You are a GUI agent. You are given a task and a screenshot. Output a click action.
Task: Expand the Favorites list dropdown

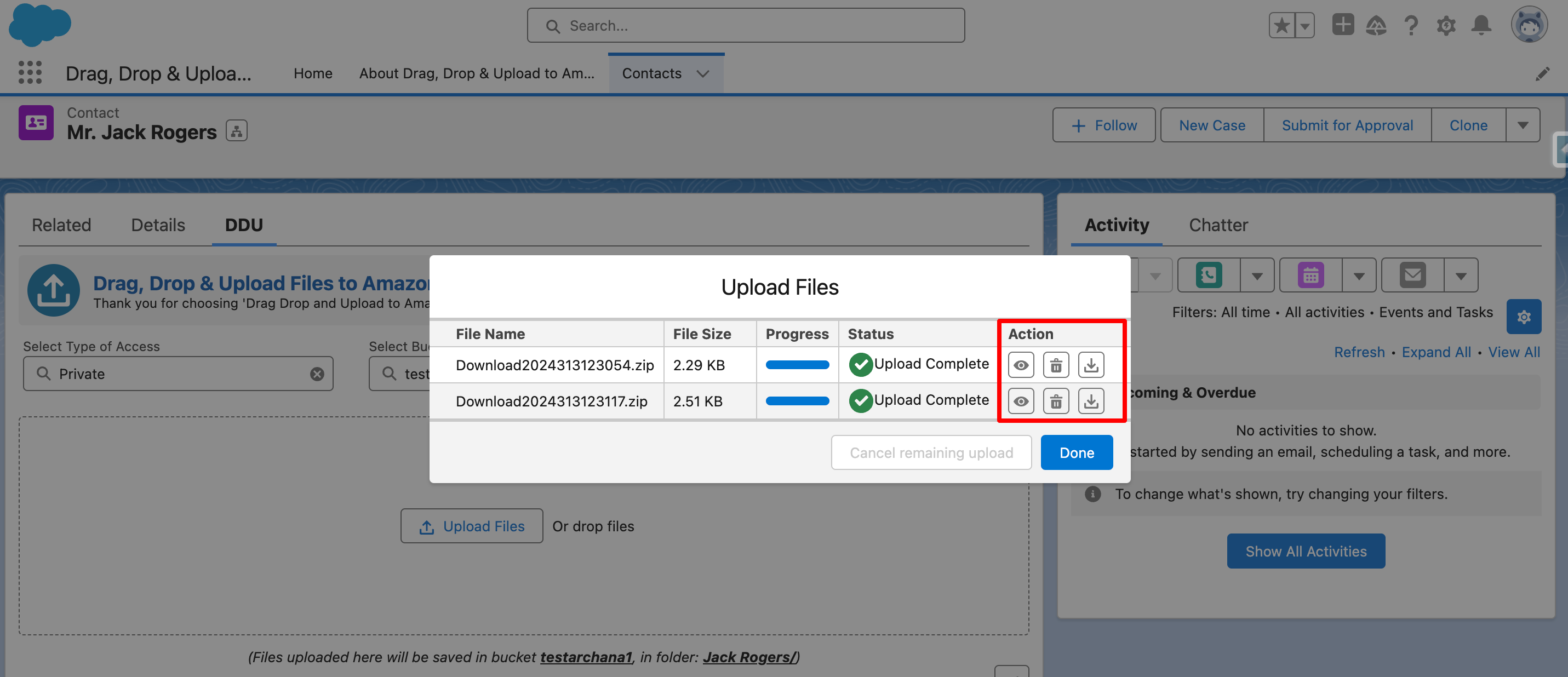click(x=1304, y=26)
